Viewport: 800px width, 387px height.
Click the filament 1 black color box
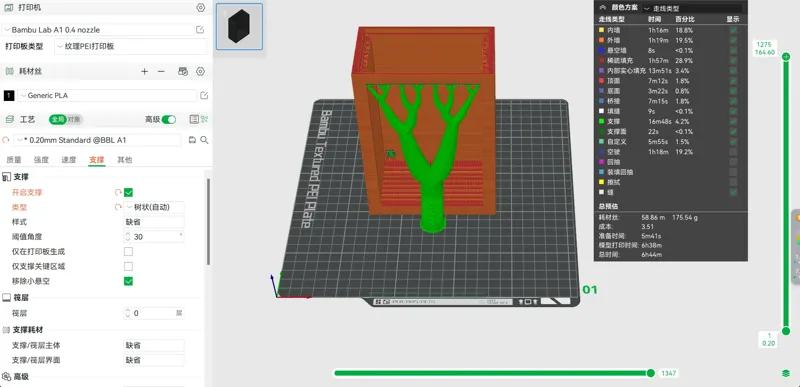(9, 95)
